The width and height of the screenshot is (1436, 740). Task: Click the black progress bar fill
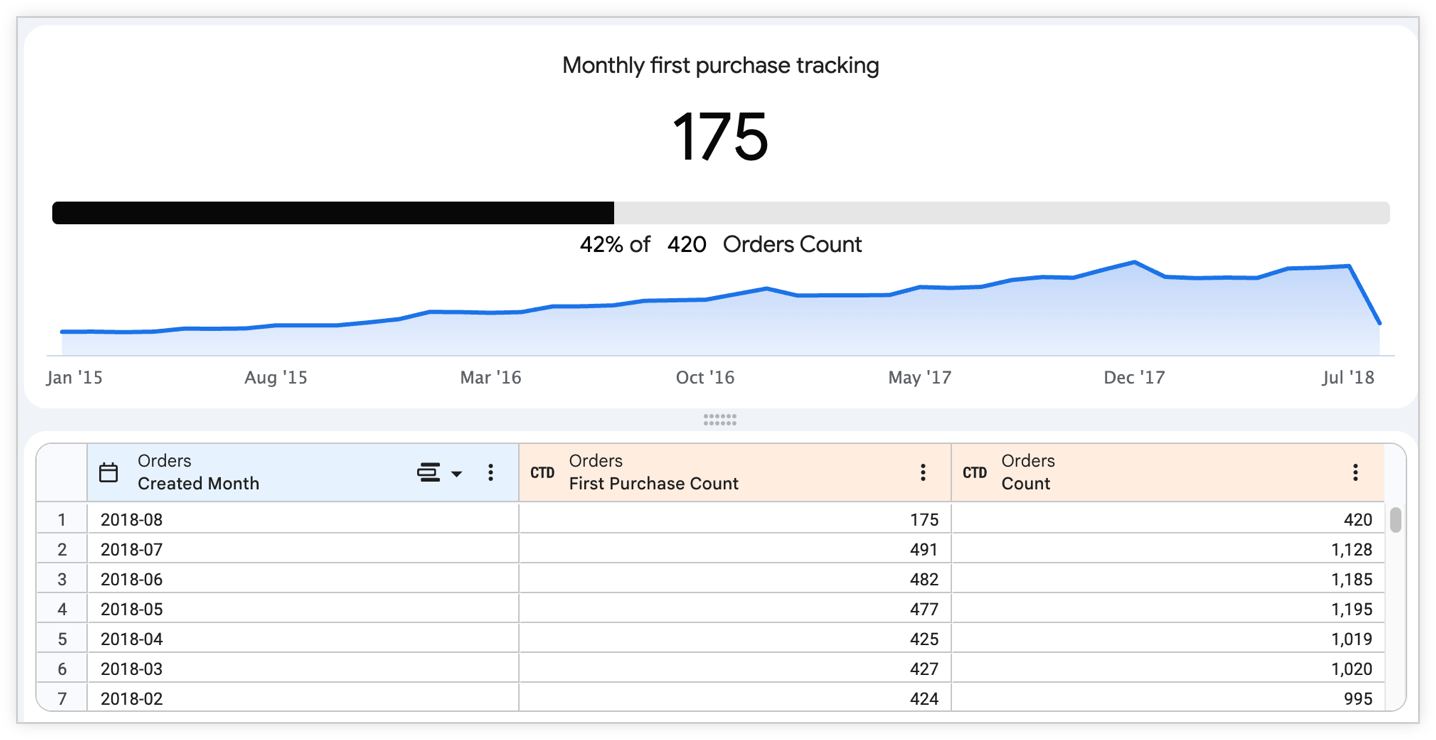tap(333, 213)
